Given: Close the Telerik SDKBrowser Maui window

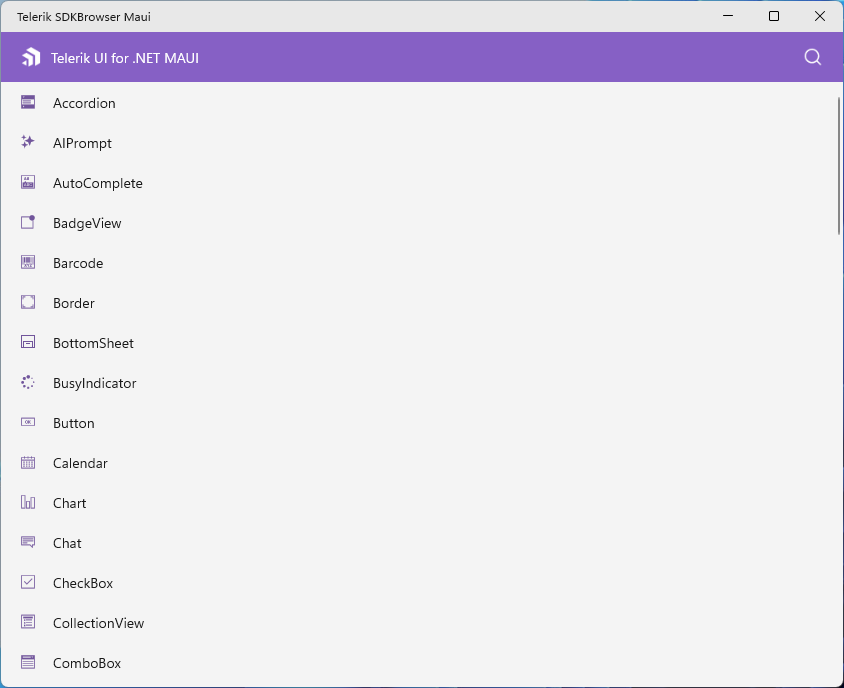Looking at the screenshot, I should [x=819, y=16].
